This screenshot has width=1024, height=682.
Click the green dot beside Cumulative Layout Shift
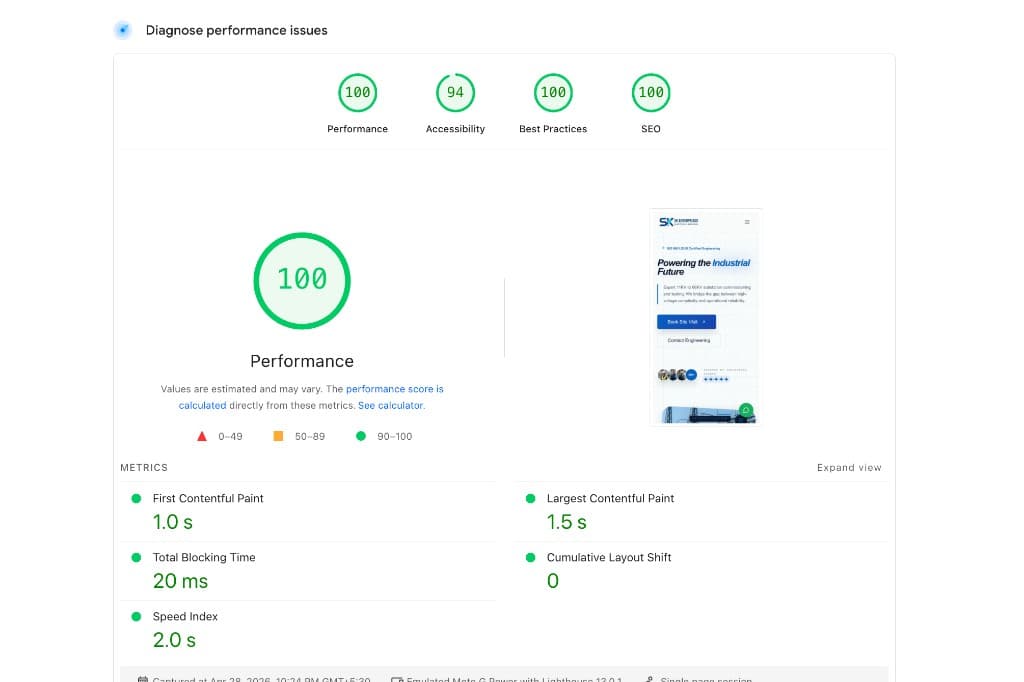[x=530, y=557]
